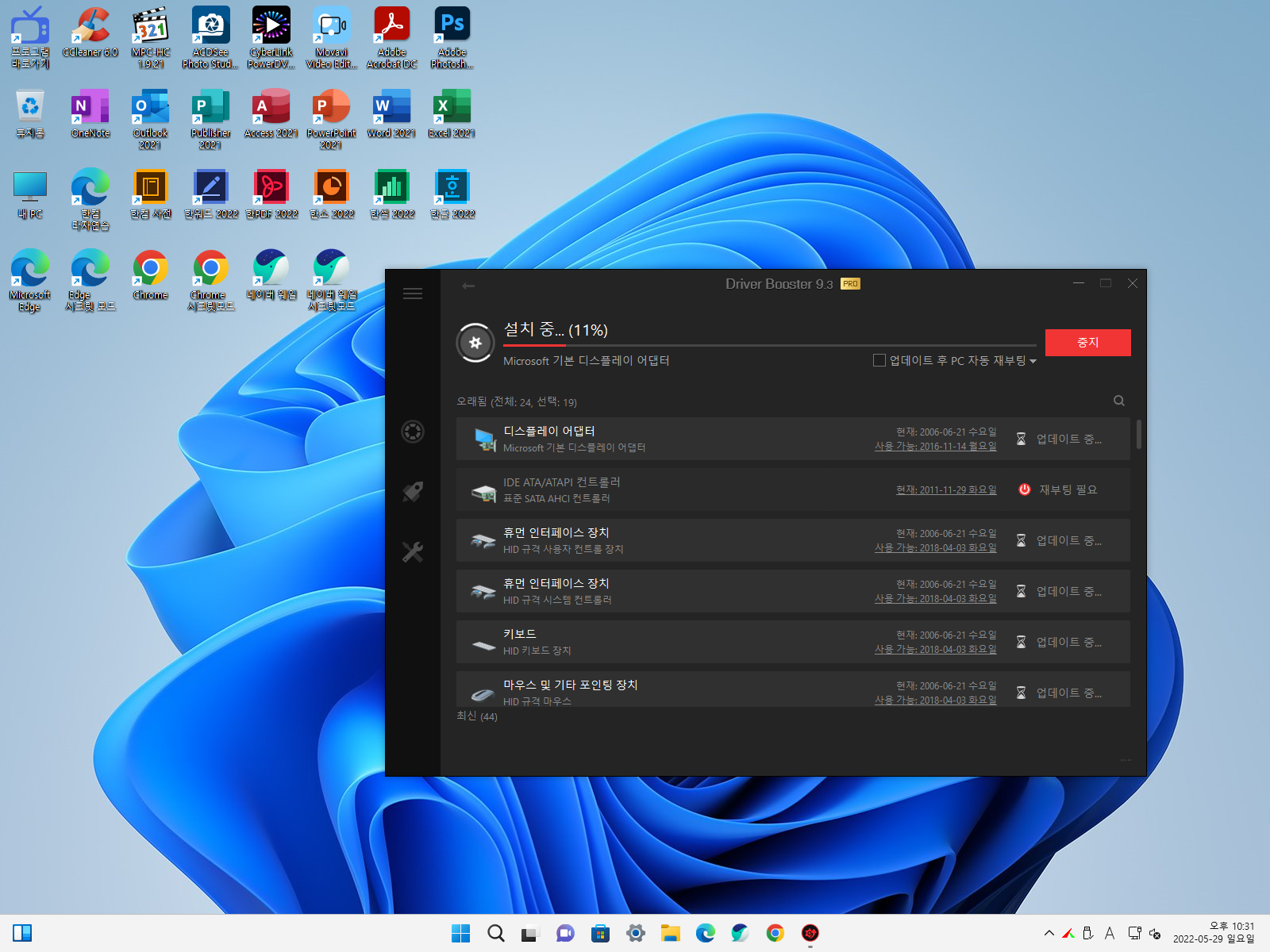Click the installation progress bar
Image resolution: width=1270 pixels, height=952 pixels.
(770, 345)
